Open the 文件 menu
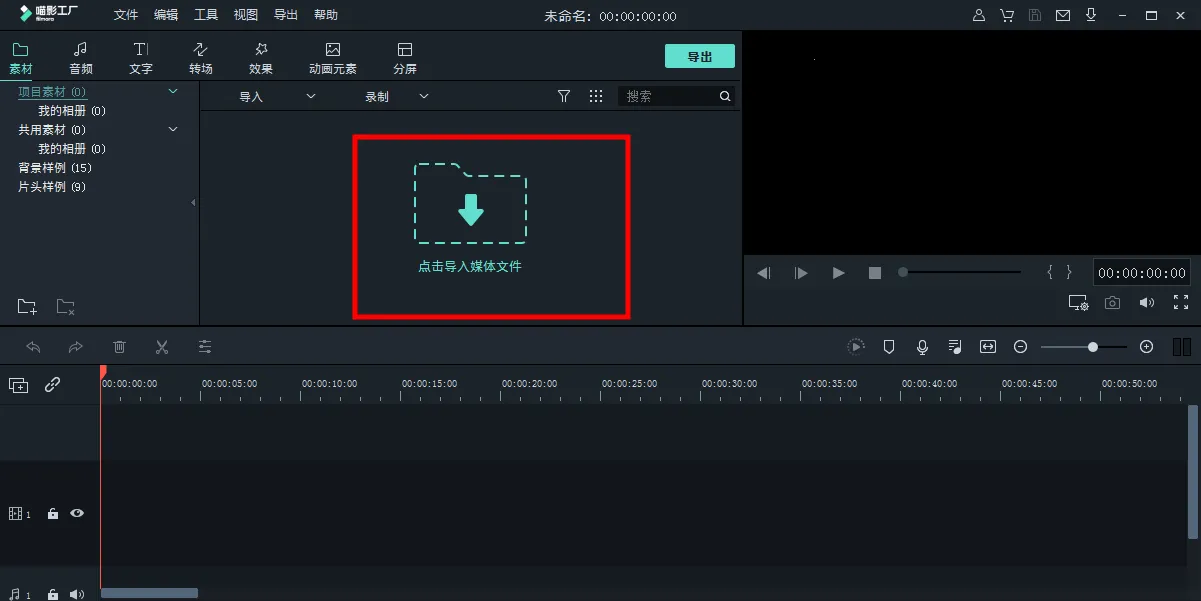The image size is (1201, 601). 126,15
